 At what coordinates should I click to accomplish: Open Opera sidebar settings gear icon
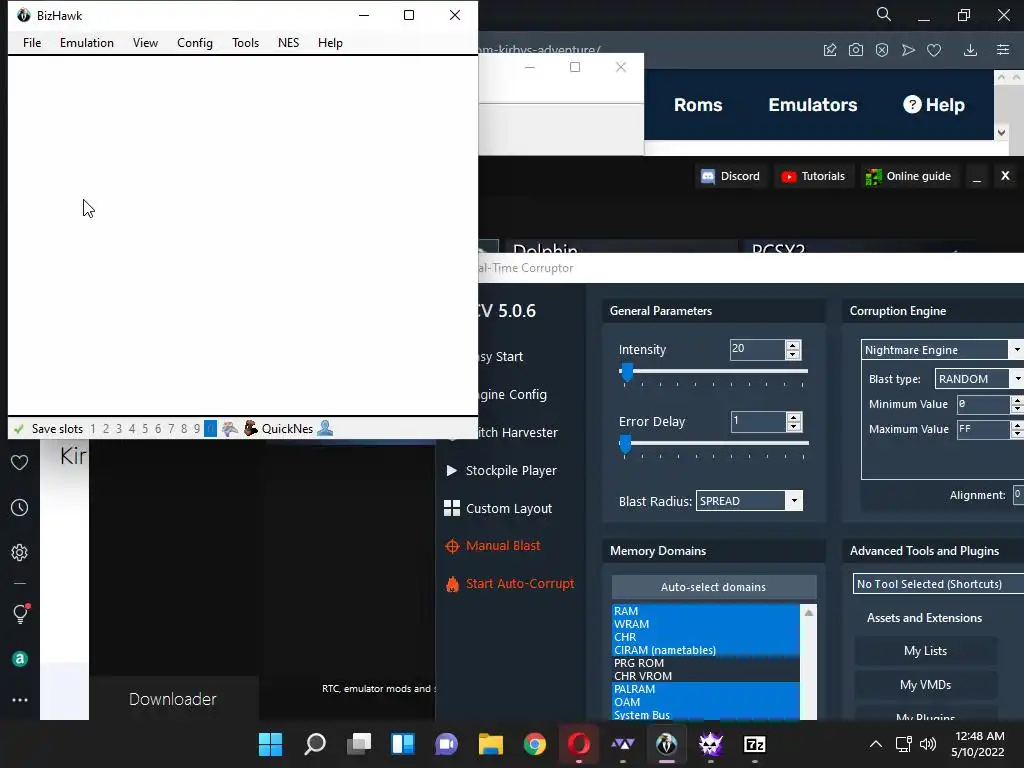[20, 552]
